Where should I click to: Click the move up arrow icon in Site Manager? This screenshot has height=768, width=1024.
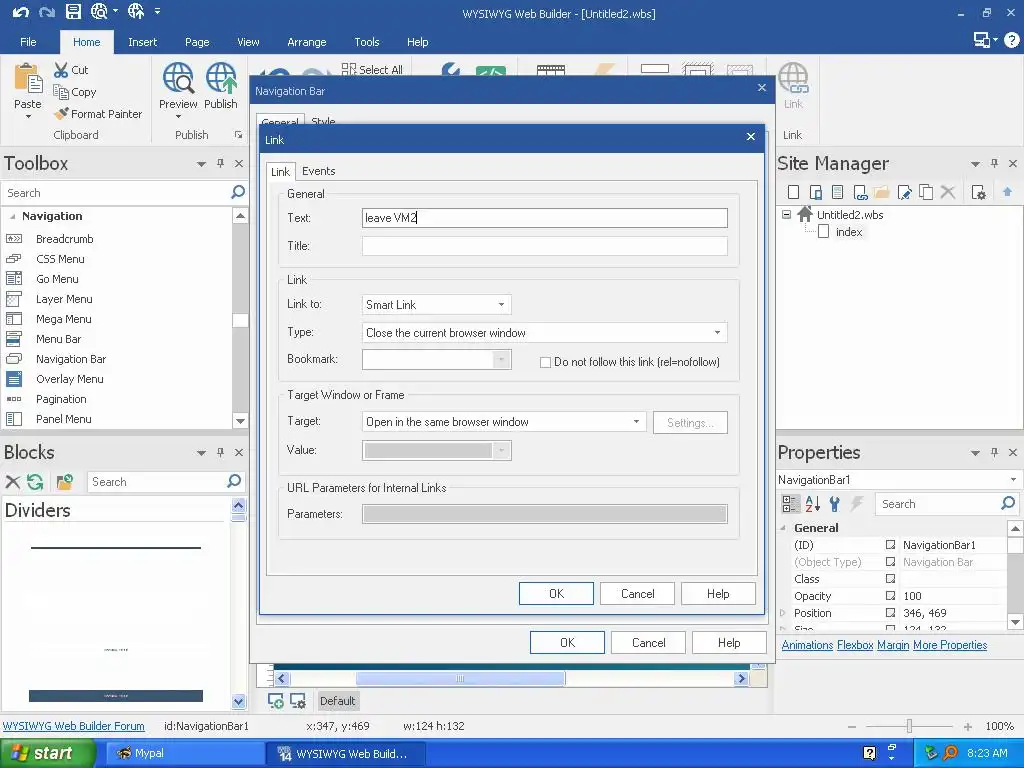click(1007, 191)
